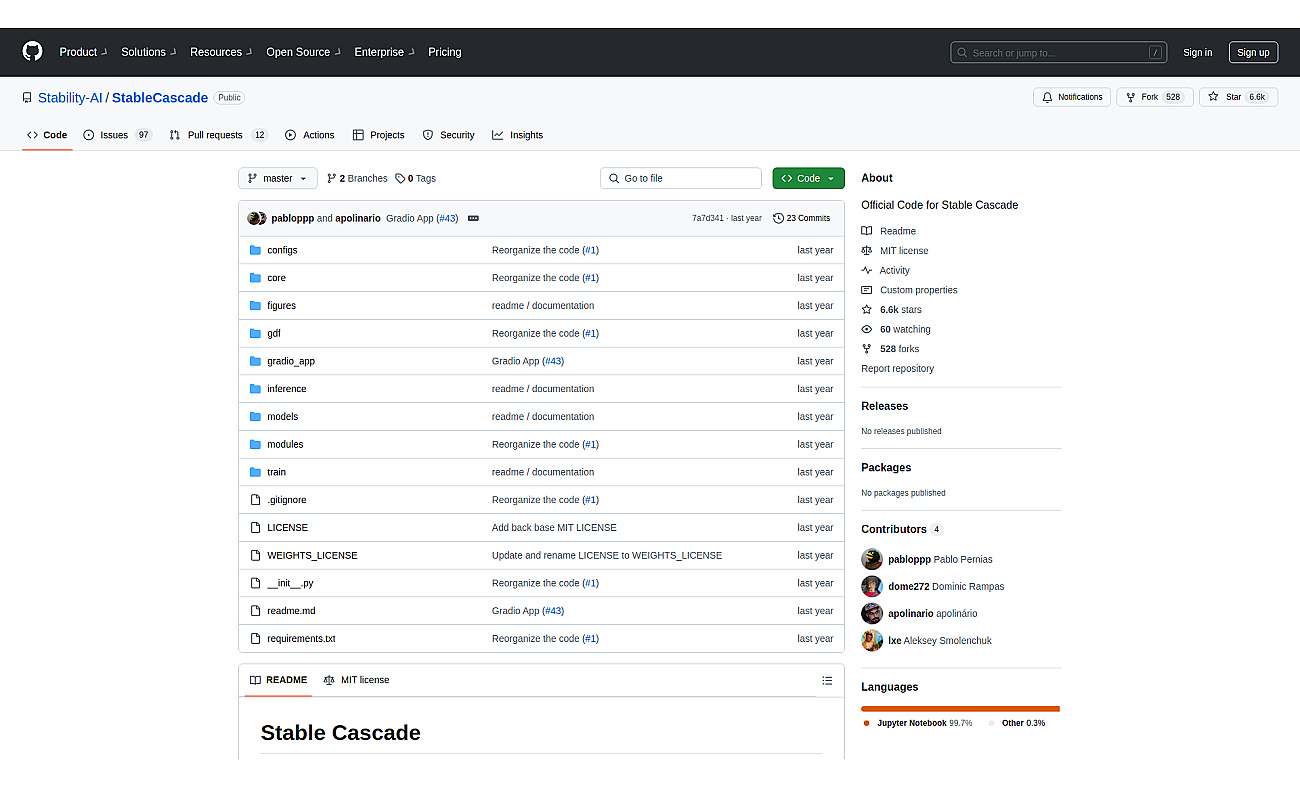Switch to the Insights tab
1300x788 pixels.
tap(518, 135)
